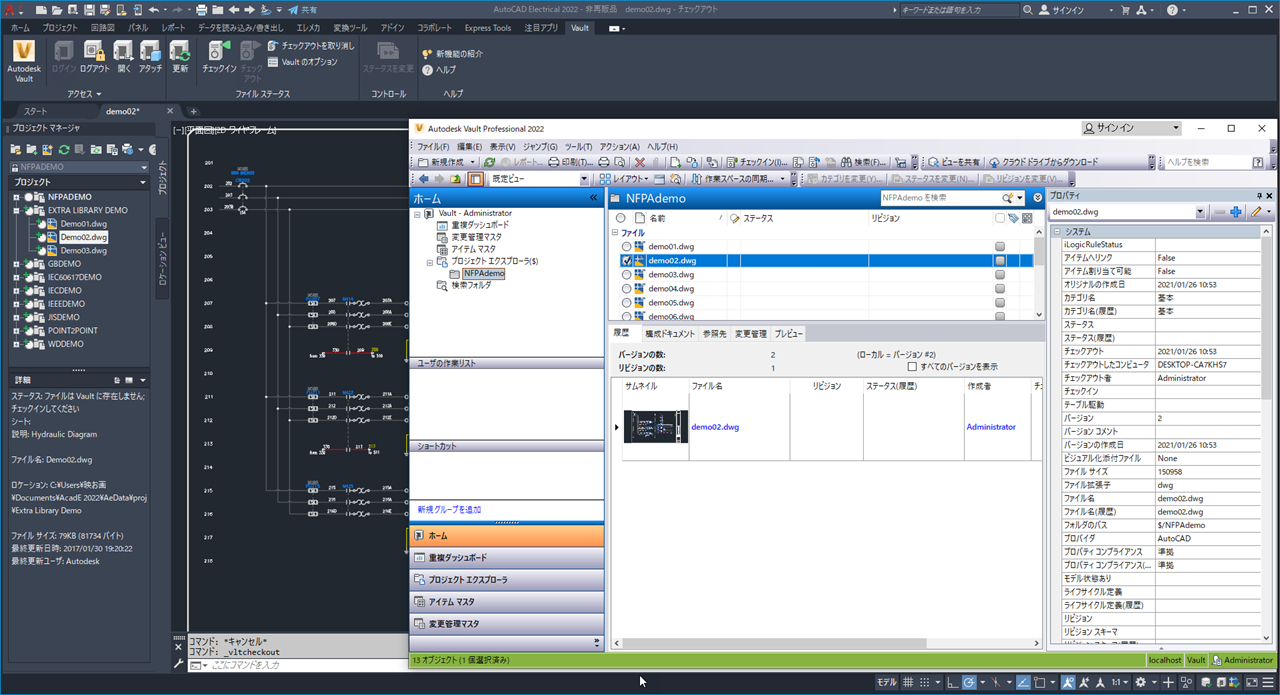
Task: Select radio button for demo03.dwg
Action: coord(627,274)
